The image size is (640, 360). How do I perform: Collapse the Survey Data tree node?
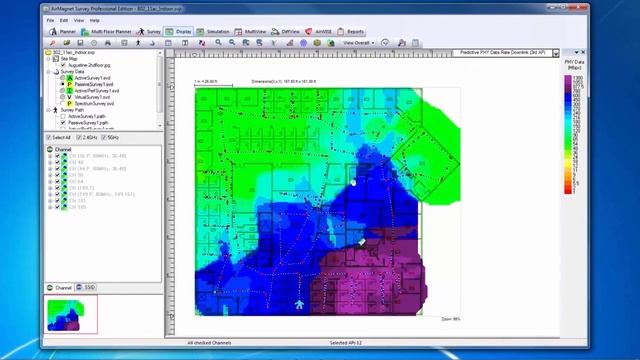pos(49,72)
